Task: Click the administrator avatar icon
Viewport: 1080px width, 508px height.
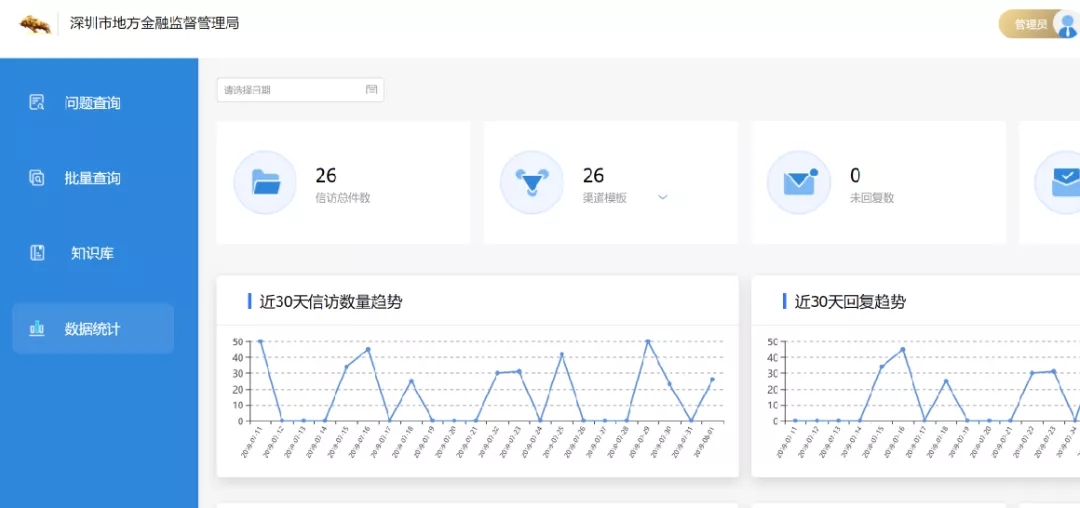Action: coord(1067,25)
